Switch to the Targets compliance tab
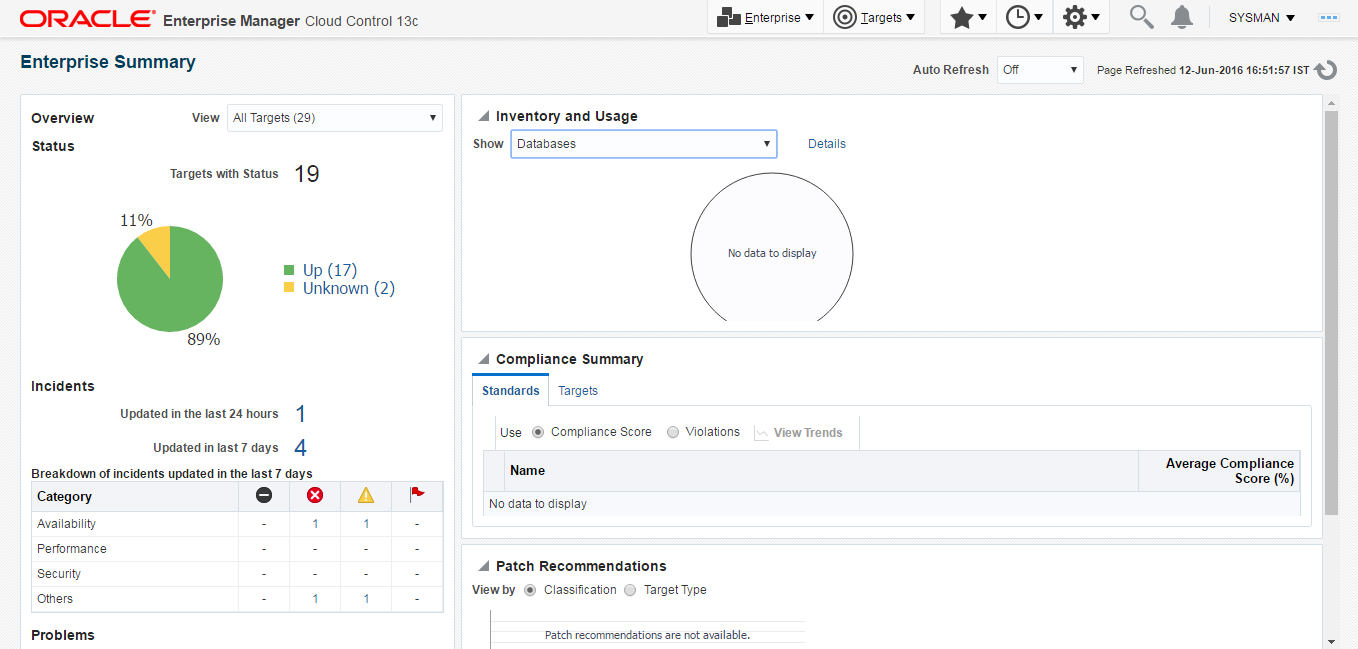 (578, 390)
